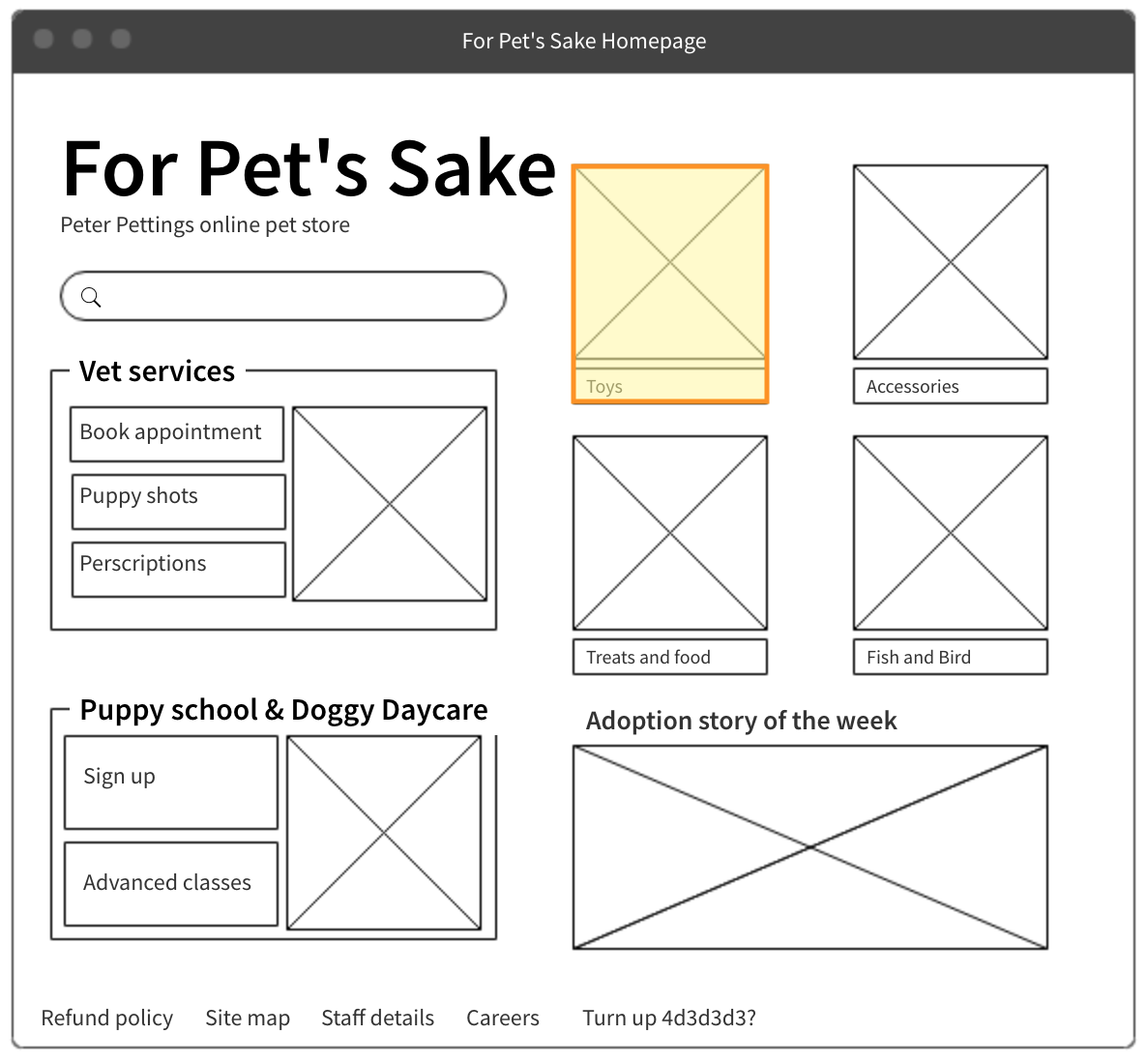Open the Puppy shots option
Screen dimensions: 1147x1064
[178, 501]
